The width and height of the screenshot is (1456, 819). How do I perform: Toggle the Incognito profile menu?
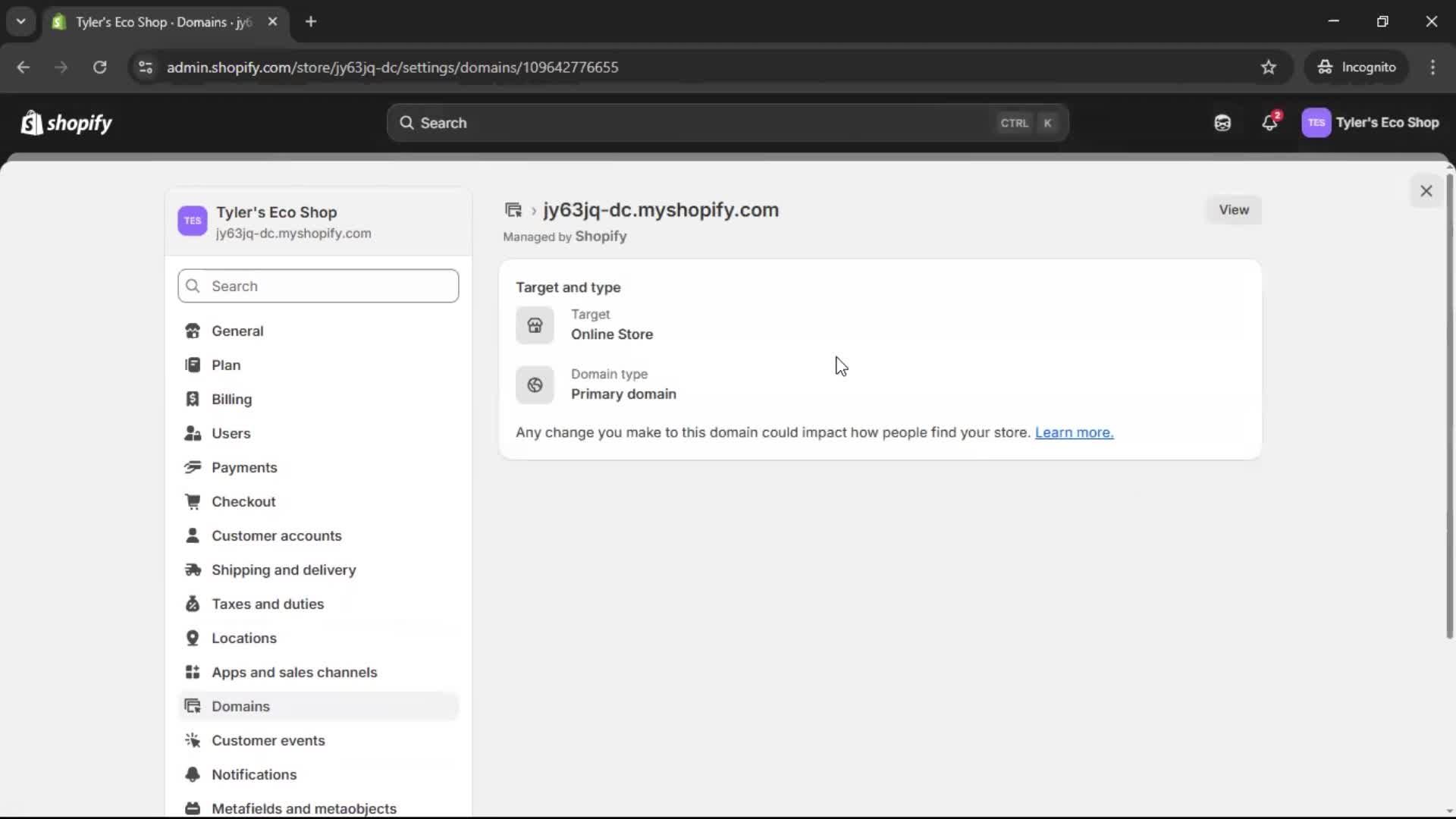(x=1357, y=67)
